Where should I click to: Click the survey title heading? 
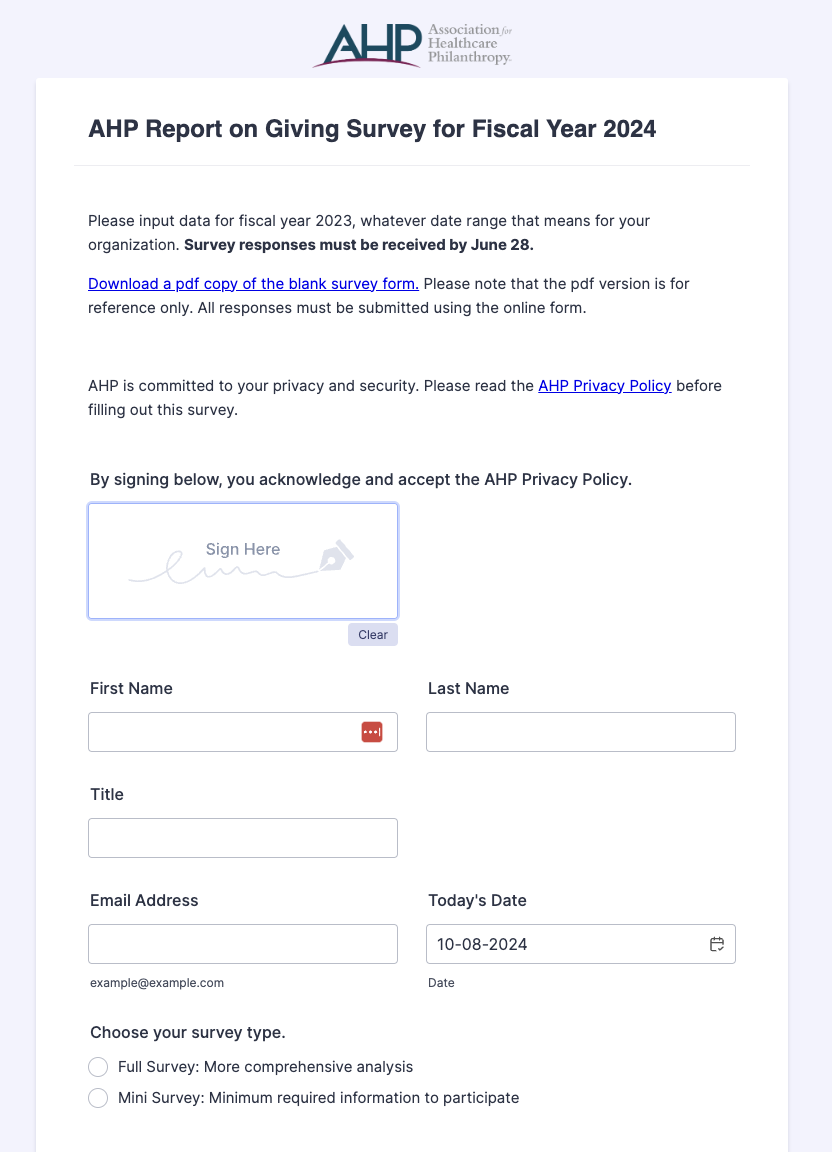[372, 129]
